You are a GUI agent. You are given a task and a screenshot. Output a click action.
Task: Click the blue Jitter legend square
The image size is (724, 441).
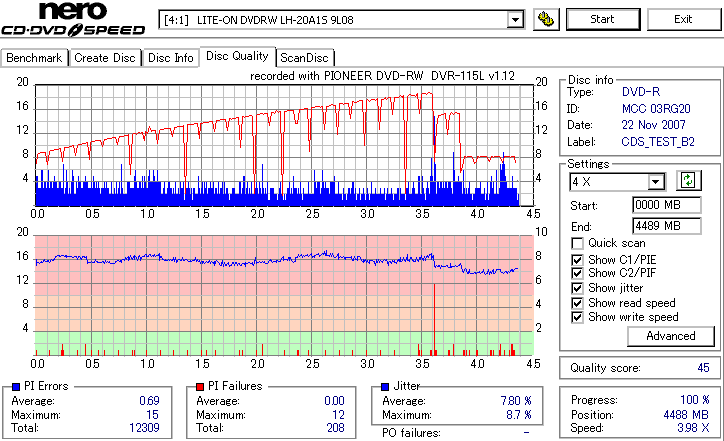click(x=385, y=387)
